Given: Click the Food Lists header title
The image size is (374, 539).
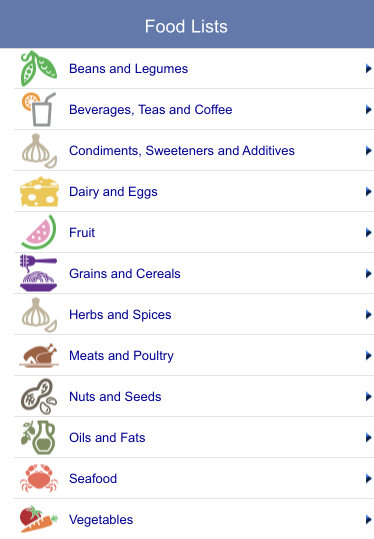Looking at the screenshot, I should click(x=186, y=26).
